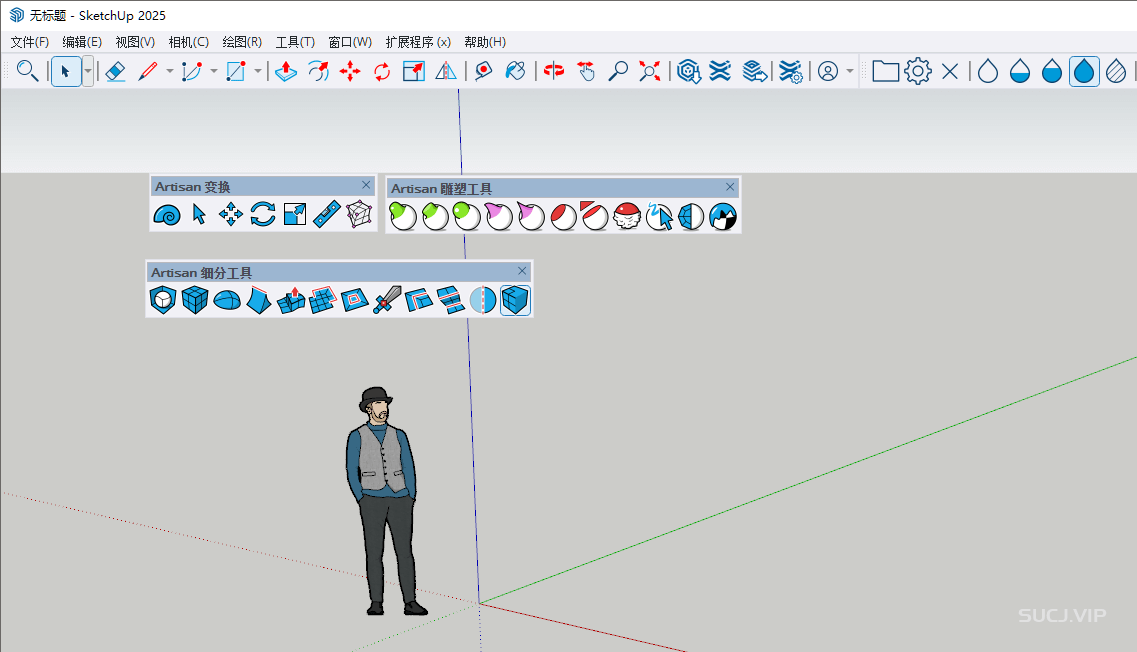This screenshot has width=1137, height=652.
Task: Pick the Eraser tool
Action: (x=115, y=71)
